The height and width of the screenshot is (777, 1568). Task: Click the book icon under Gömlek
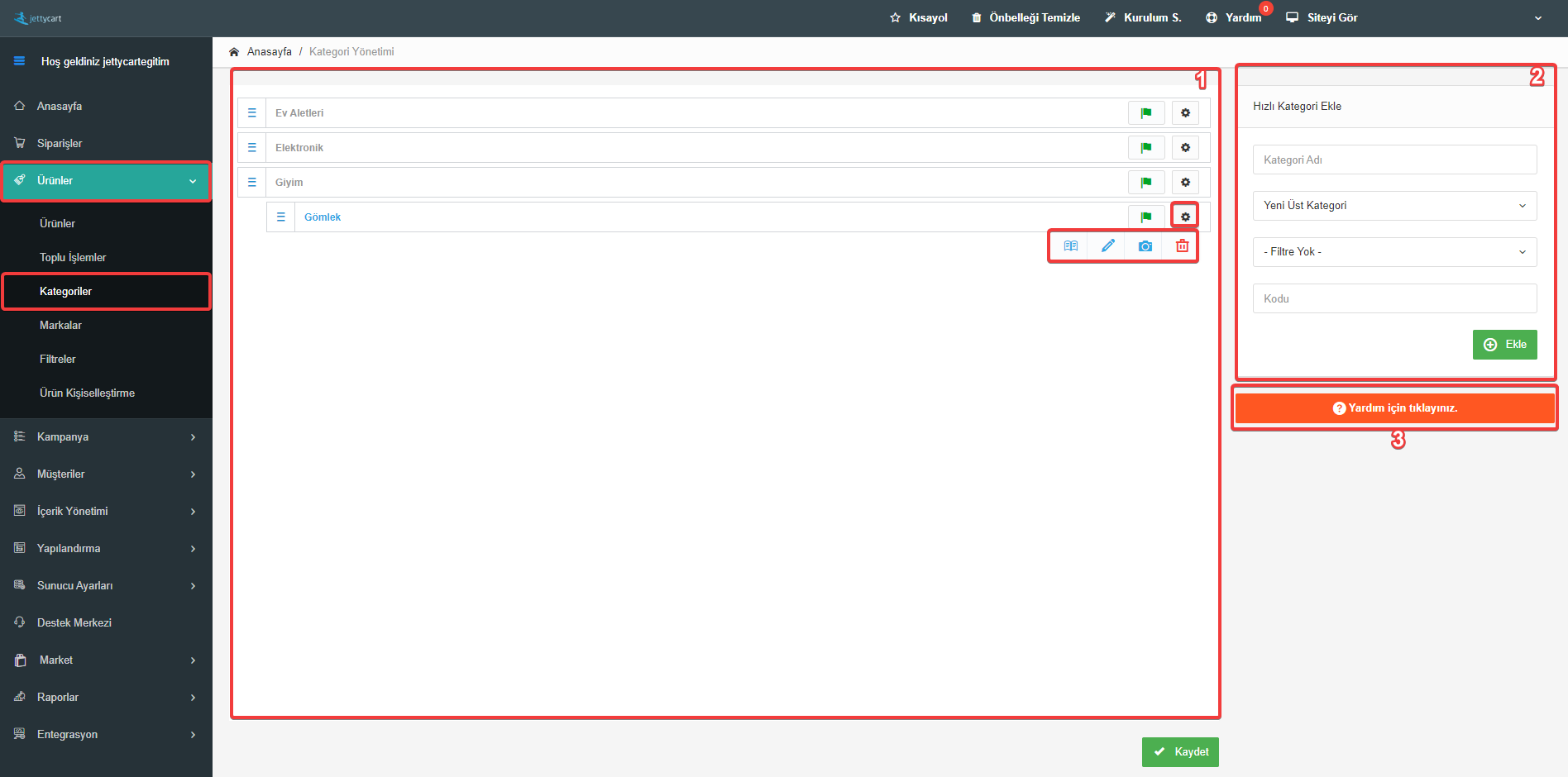tap(1071, 246)
